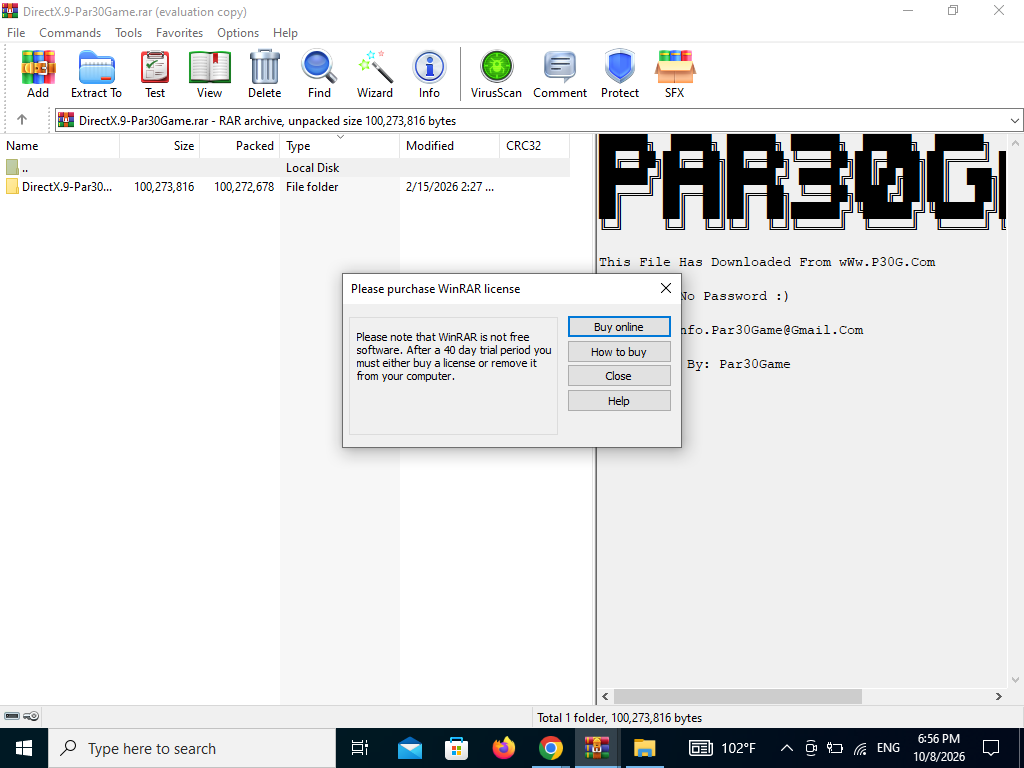Open the Options menu
This screenshot has height=768, width=1024.
click(238, 33)
